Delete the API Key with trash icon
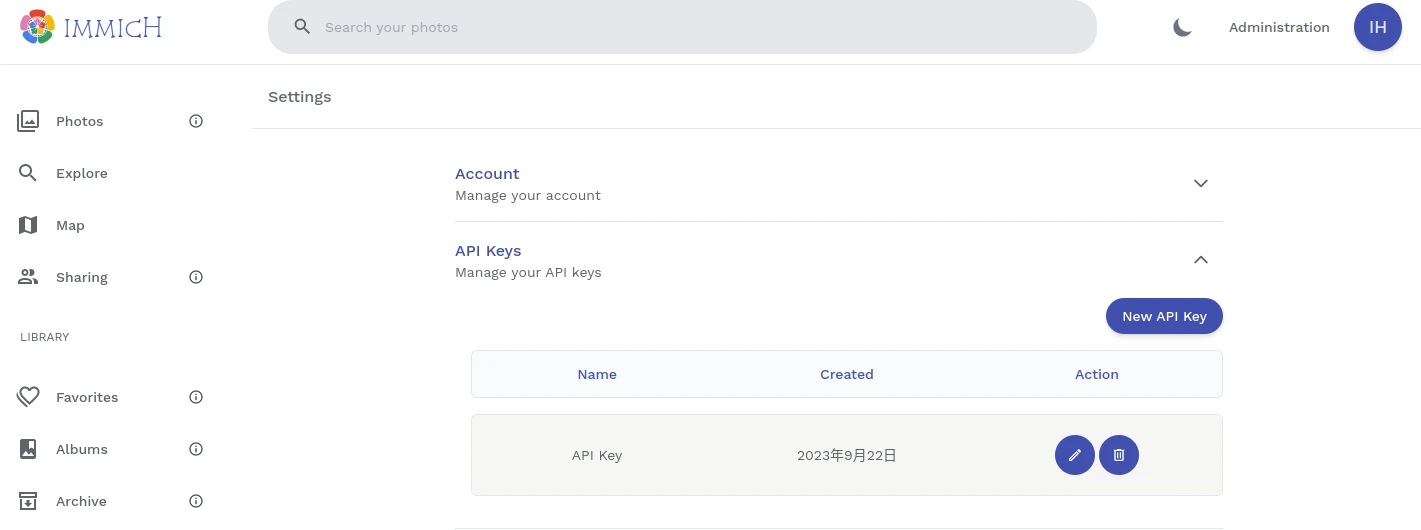This screenshot has height=530, width=1421. (1119, 455)
